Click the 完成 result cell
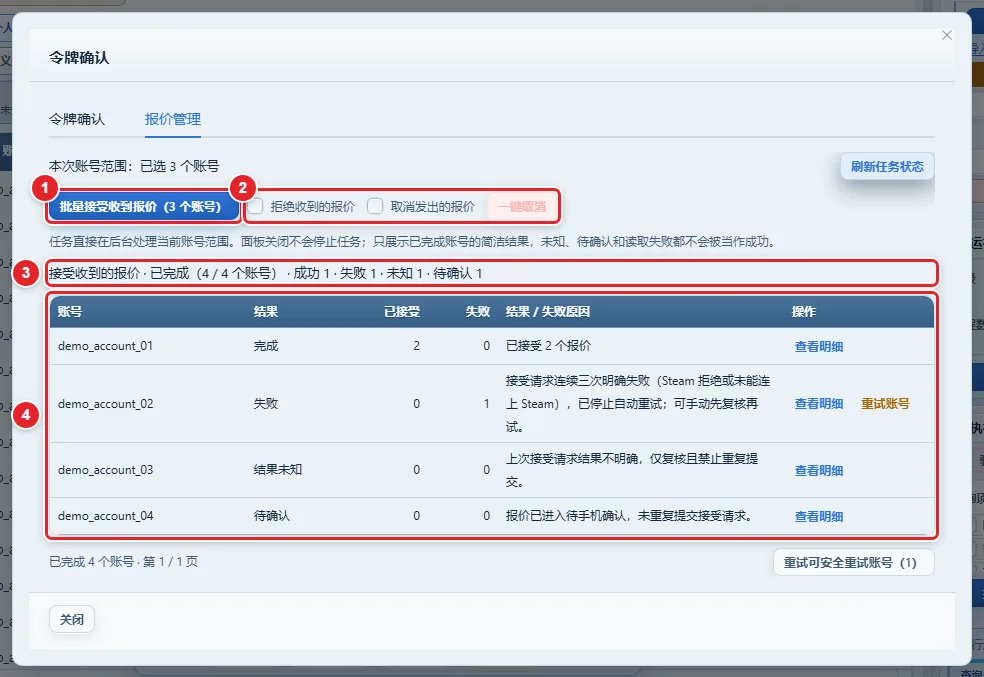Image resolution: width=984 pixels, height=677 pixels. [265, 346]
